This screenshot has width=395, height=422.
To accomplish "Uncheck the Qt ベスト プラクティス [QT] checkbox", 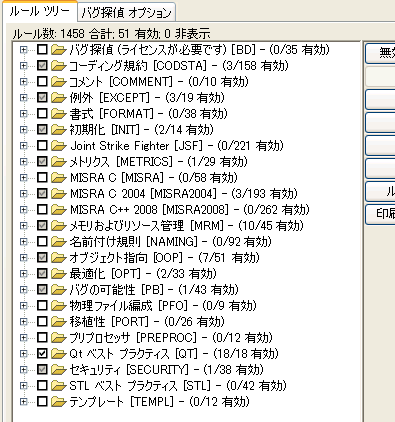I will pyautogui.click(x=42, y=353).
